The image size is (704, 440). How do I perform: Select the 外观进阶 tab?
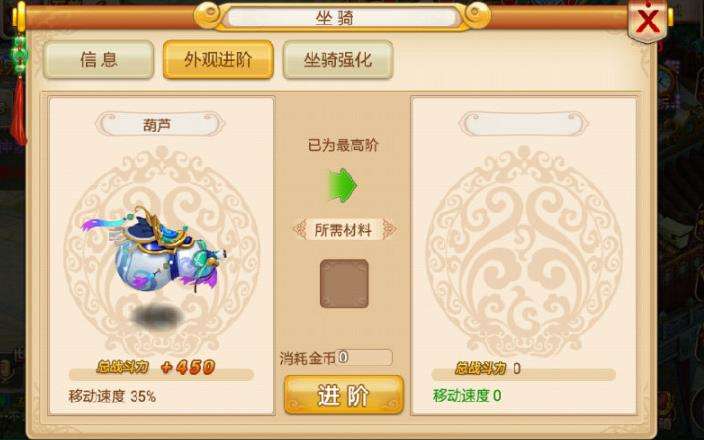click(x=218, y=60)
